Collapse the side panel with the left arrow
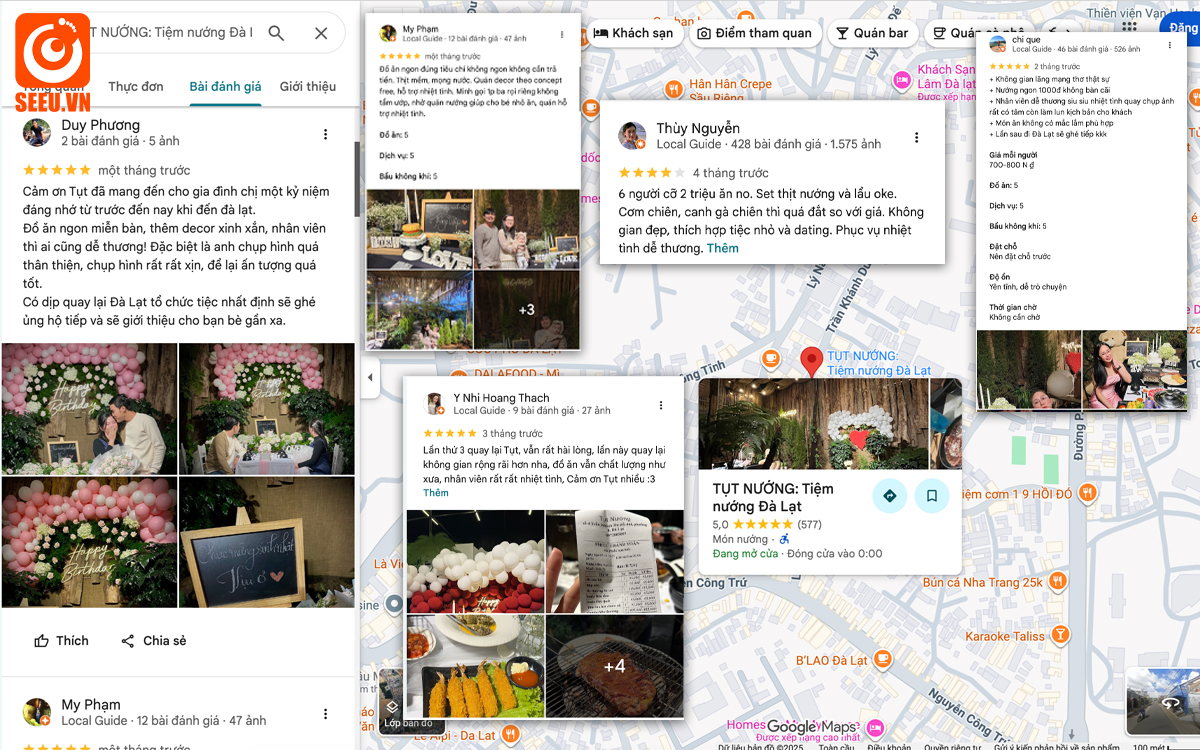Screen dimensions: 1200x750 tap(370, 377)
